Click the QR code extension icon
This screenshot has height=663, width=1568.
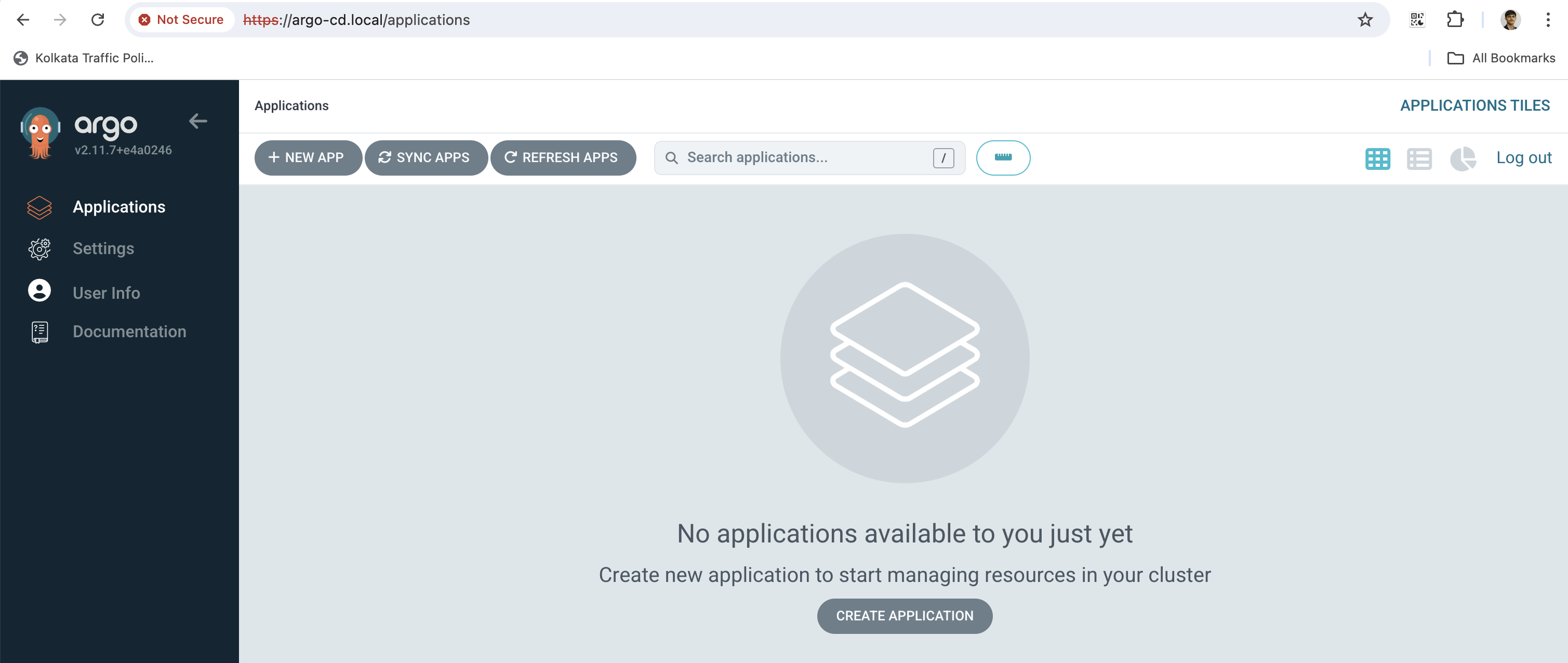(1417, 19)
